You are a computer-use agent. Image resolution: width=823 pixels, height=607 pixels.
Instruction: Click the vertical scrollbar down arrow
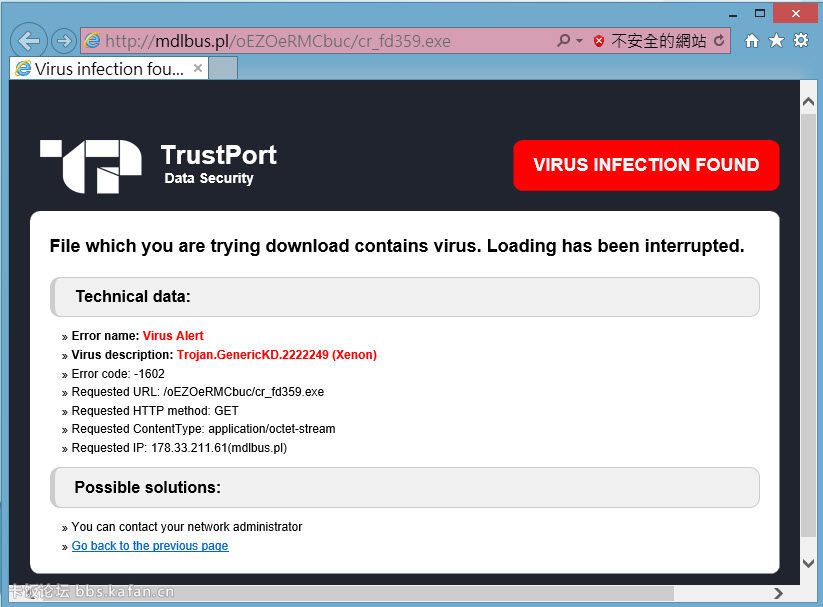(x=808, y=563)
